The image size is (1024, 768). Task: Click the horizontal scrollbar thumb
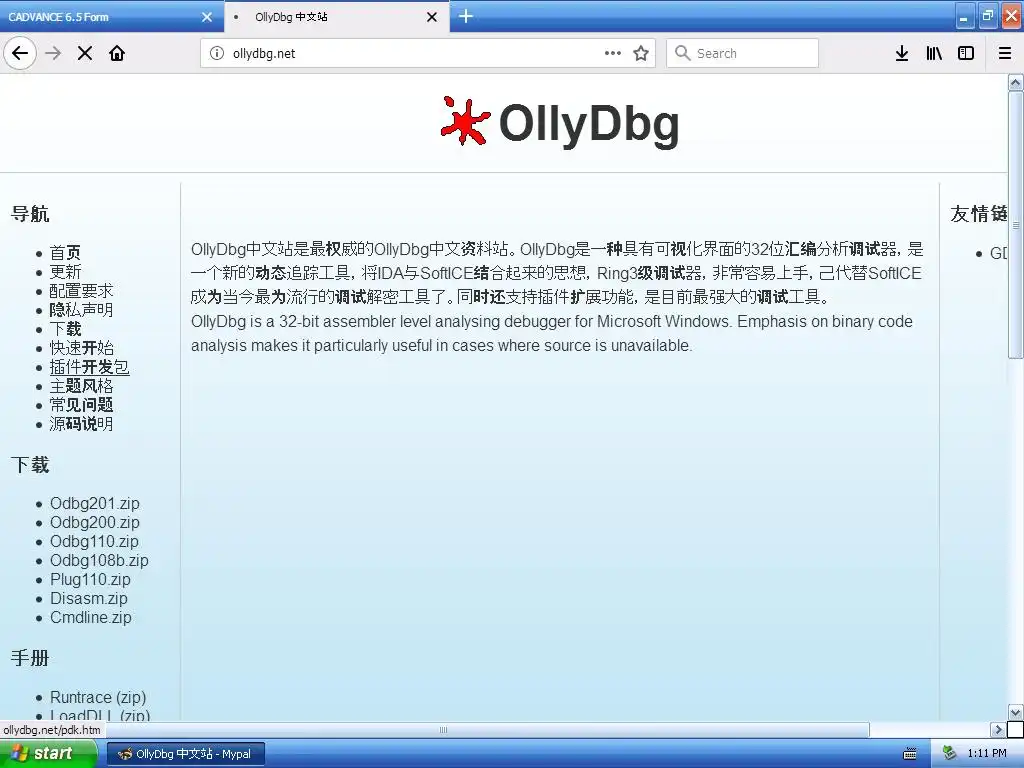[x=442, y=729]
